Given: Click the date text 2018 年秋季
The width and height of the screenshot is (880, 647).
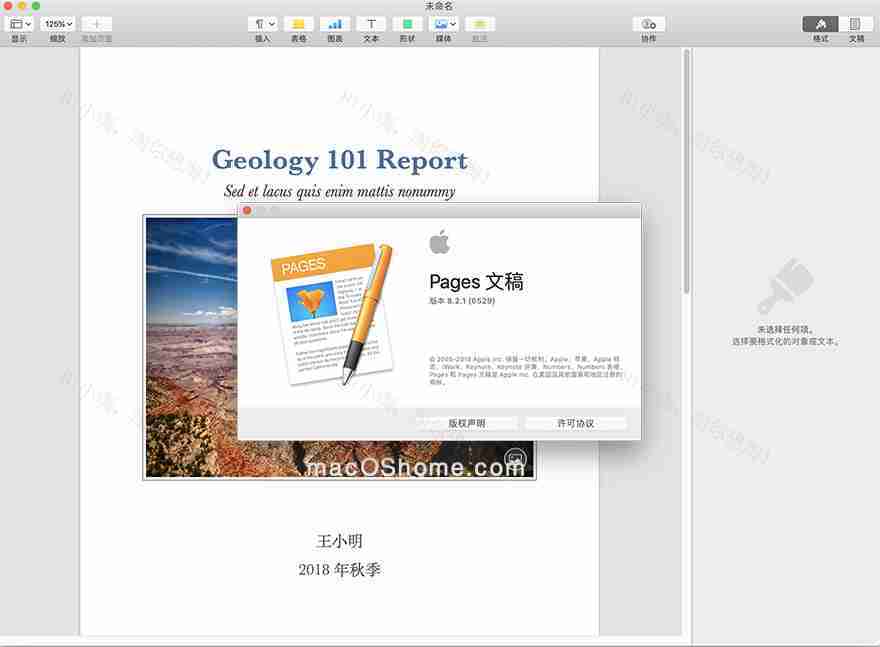Looking at the screenshot, I should click(339, 570).
